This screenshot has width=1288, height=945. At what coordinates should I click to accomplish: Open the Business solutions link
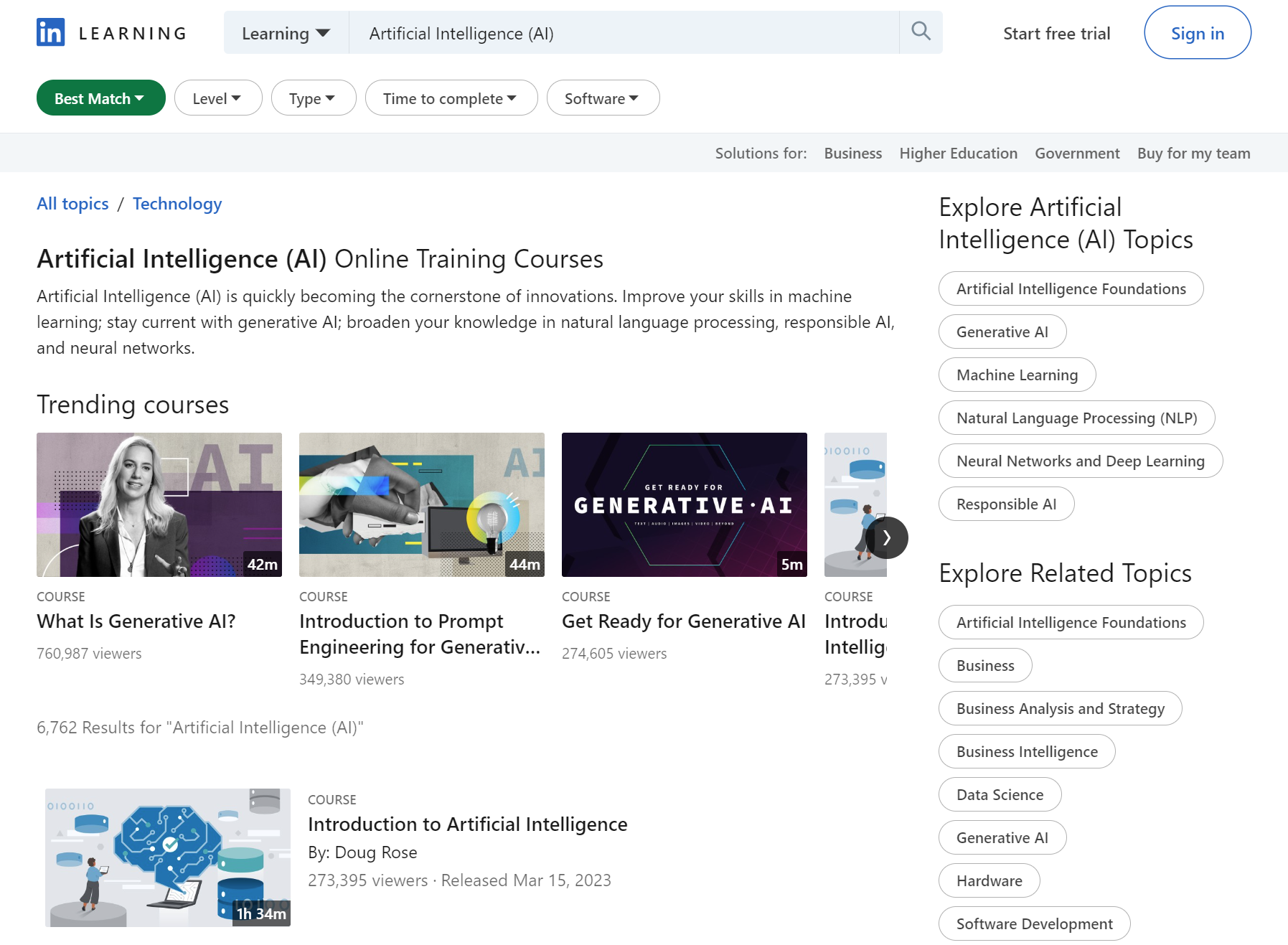pyautogui.click(x=852, y=154)
